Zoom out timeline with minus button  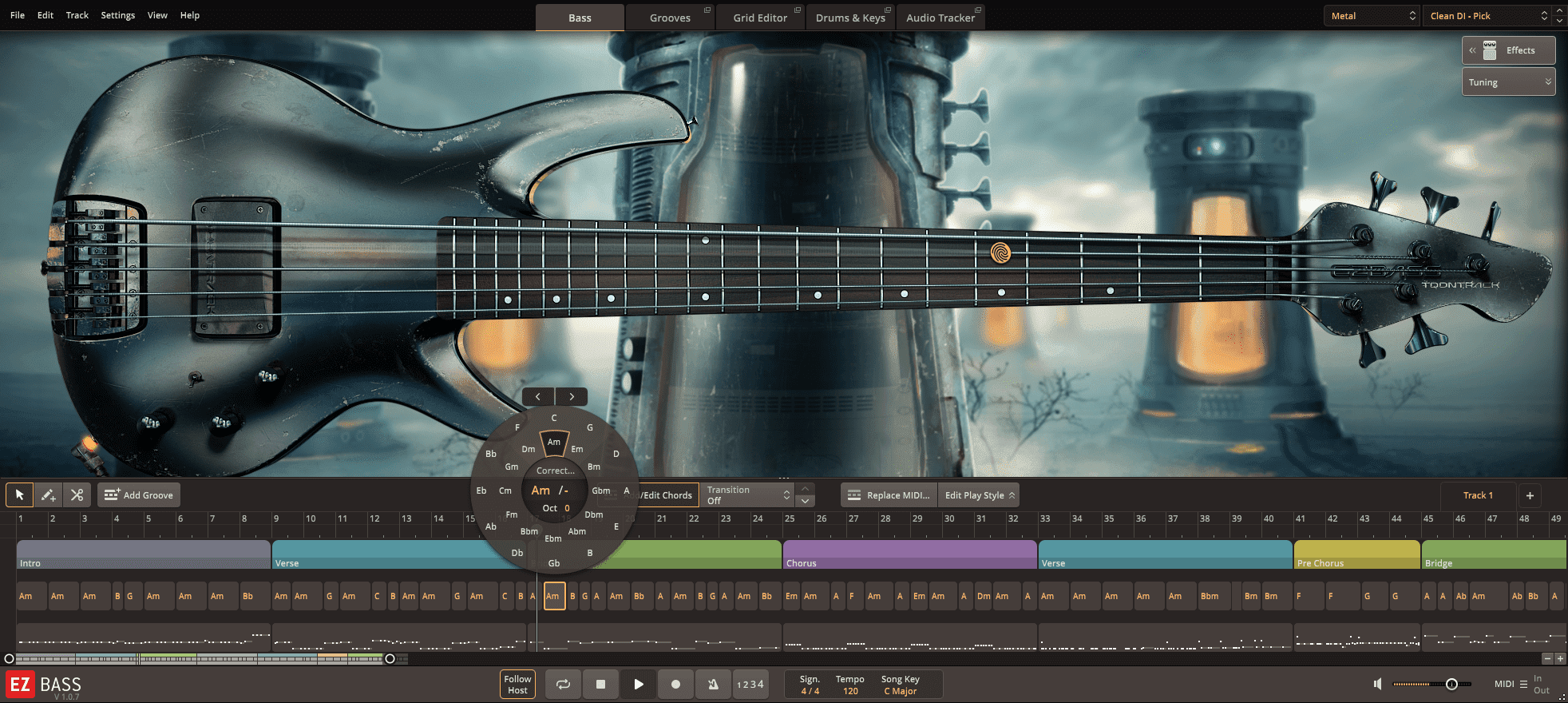1547,658
